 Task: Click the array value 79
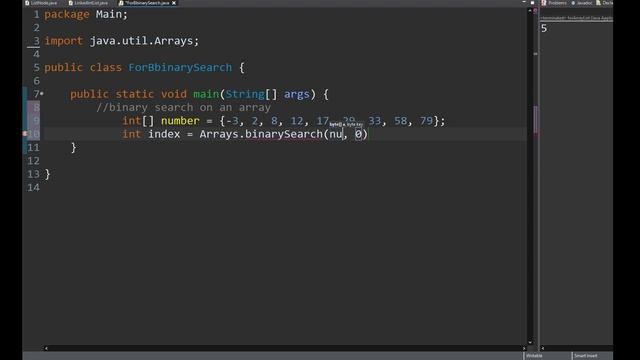coord(426,121)
